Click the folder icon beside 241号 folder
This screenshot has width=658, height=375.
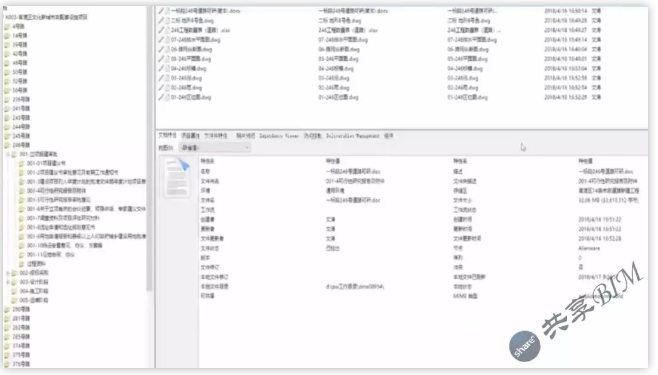(7, 109)
